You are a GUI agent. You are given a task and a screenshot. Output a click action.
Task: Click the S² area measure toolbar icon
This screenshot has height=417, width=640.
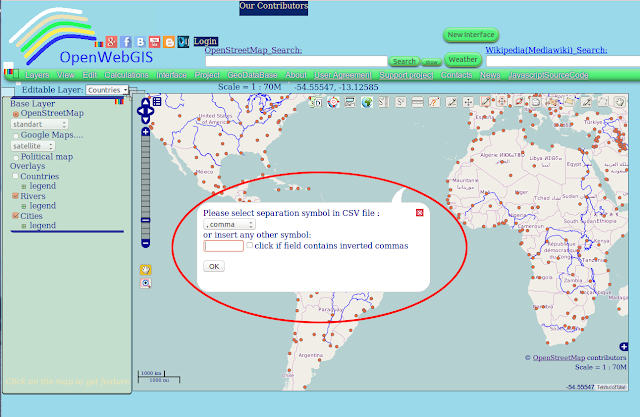(401, 102)
